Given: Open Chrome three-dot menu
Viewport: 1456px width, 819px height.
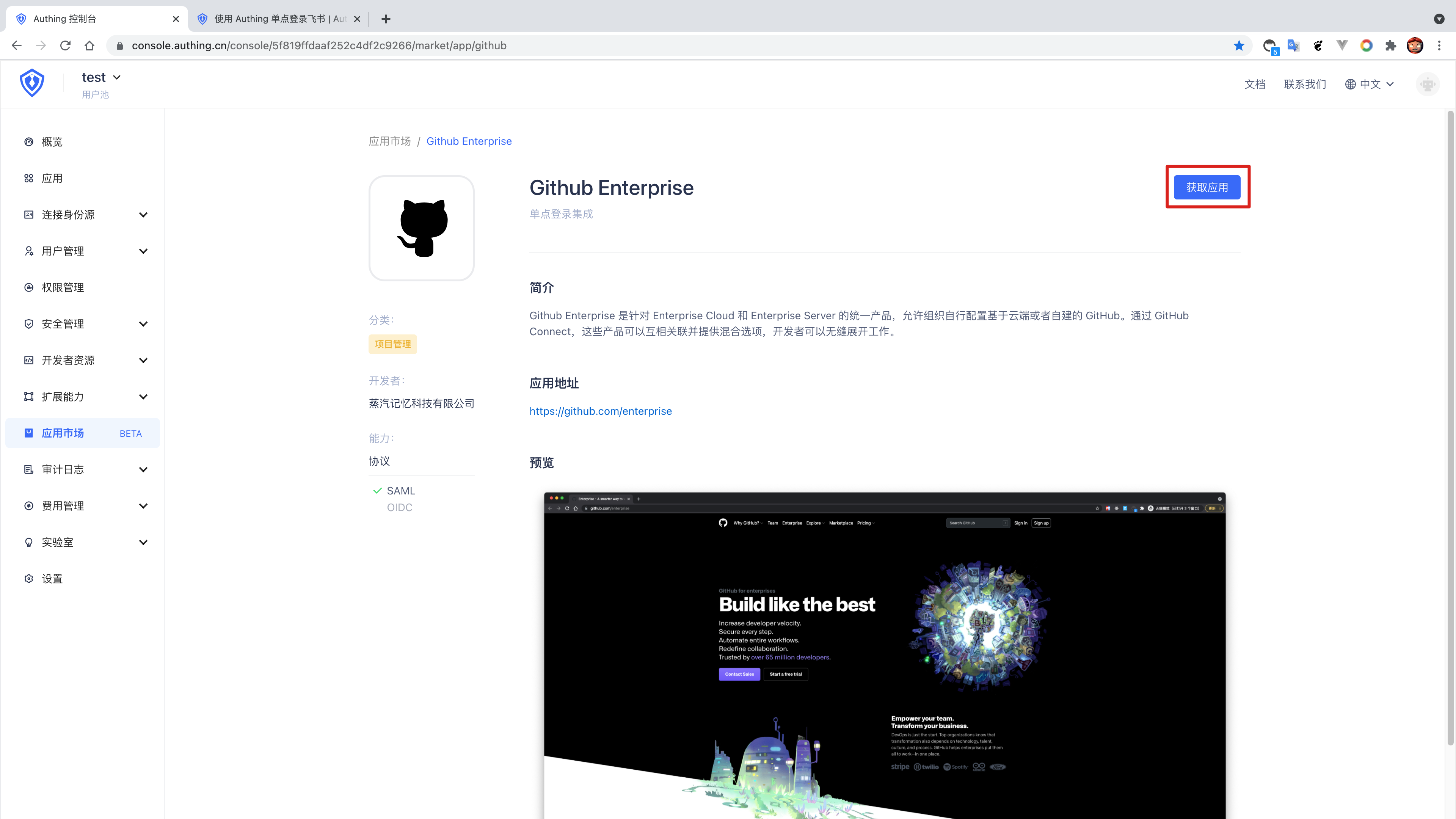Looking at the screenshot, I should (1439, 46).
